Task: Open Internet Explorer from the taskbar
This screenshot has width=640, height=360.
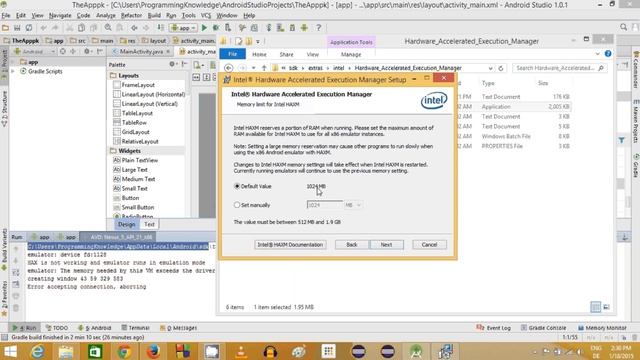Action: [38, 351]
